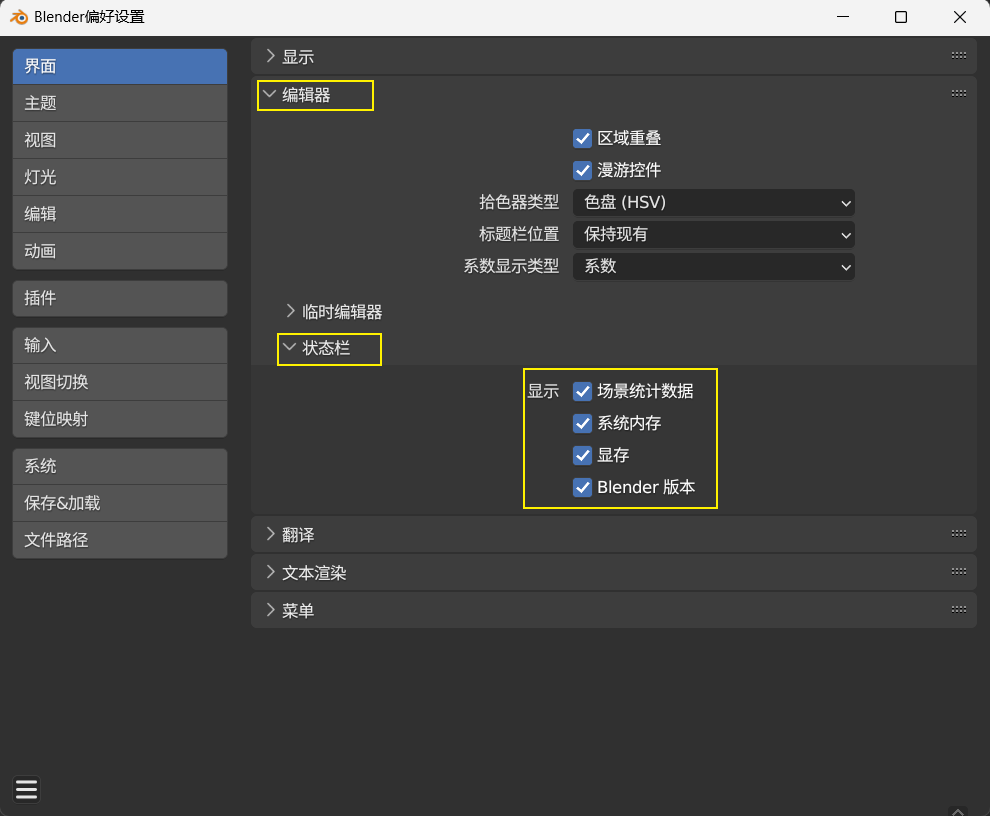Go to 动画 tab

pos(120,251)
